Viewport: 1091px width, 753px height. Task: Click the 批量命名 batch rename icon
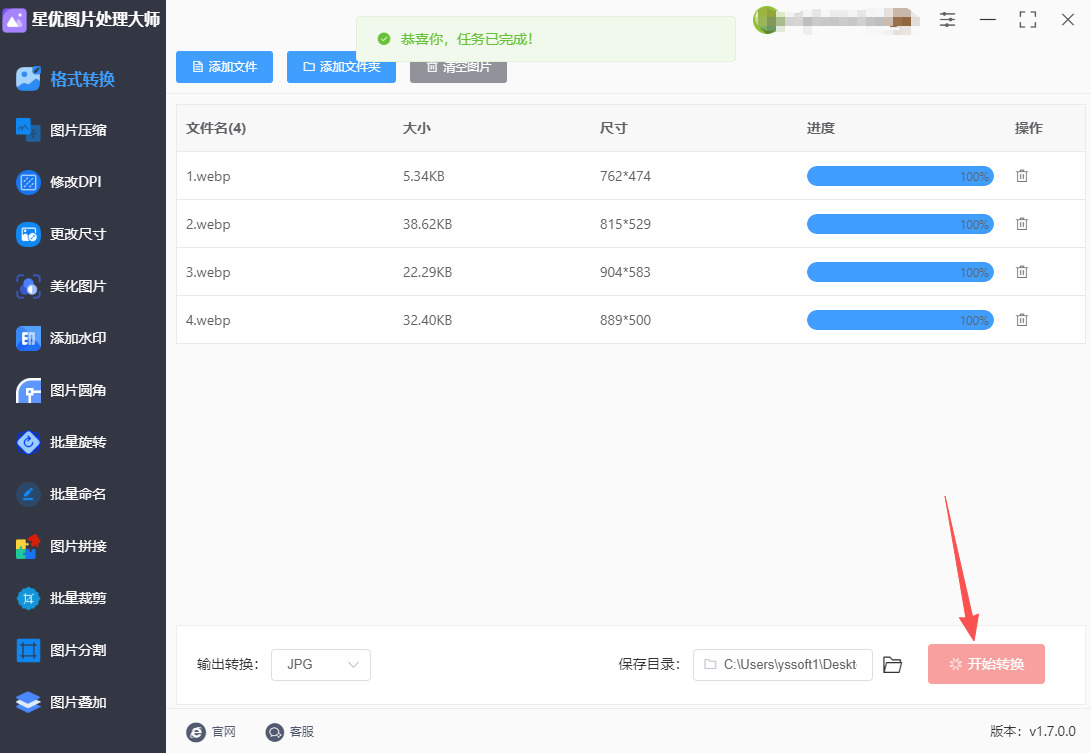[29, 494]
